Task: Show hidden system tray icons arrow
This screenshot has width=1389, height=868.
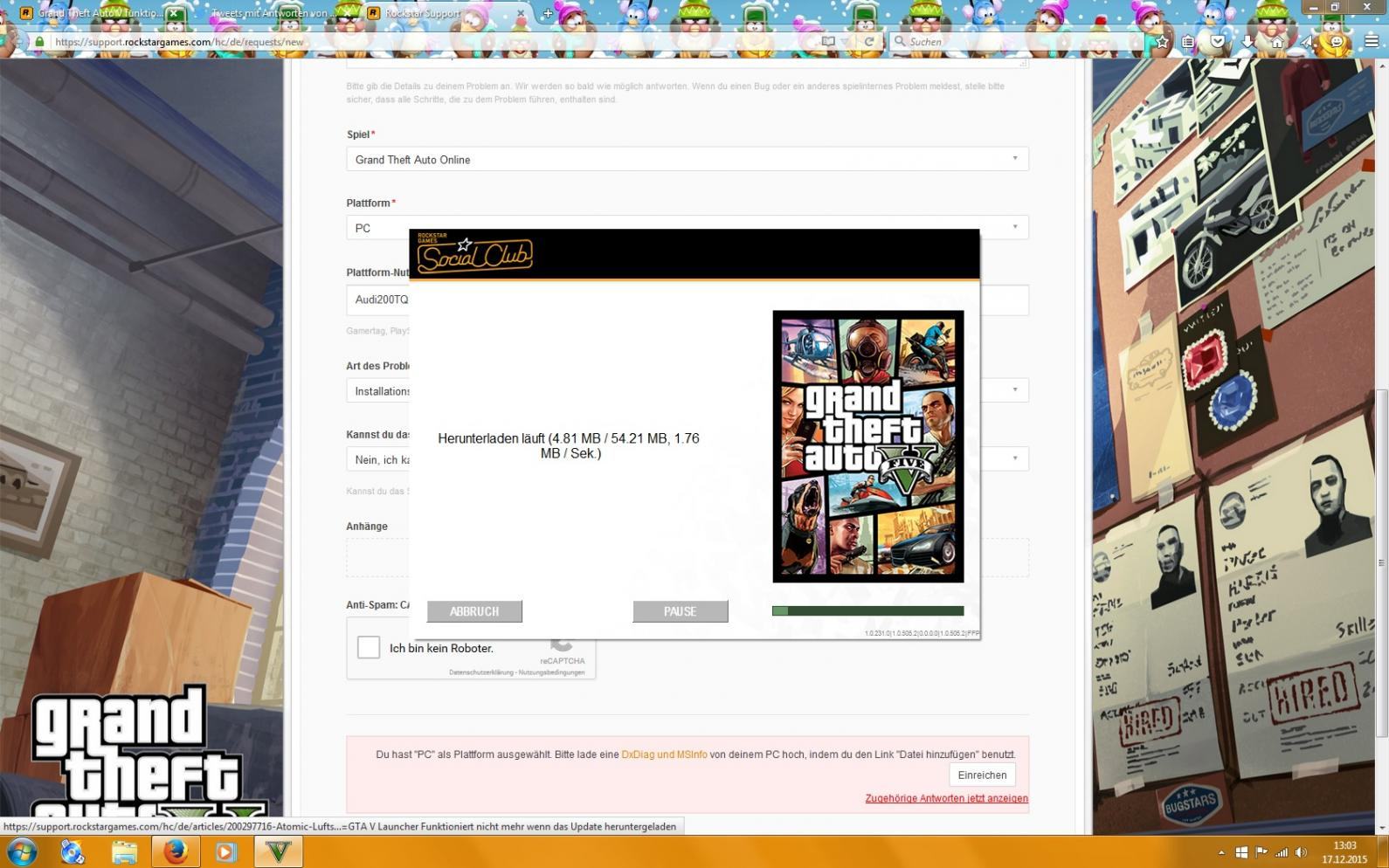Action: pos(1220,852)
